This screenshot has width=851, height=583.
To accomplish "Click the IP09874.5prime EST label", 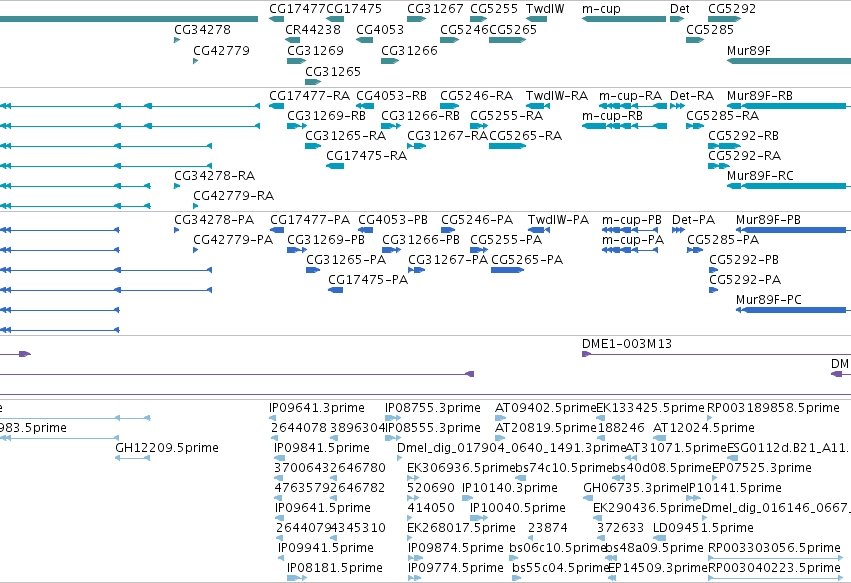I will (x=456, y=548).
